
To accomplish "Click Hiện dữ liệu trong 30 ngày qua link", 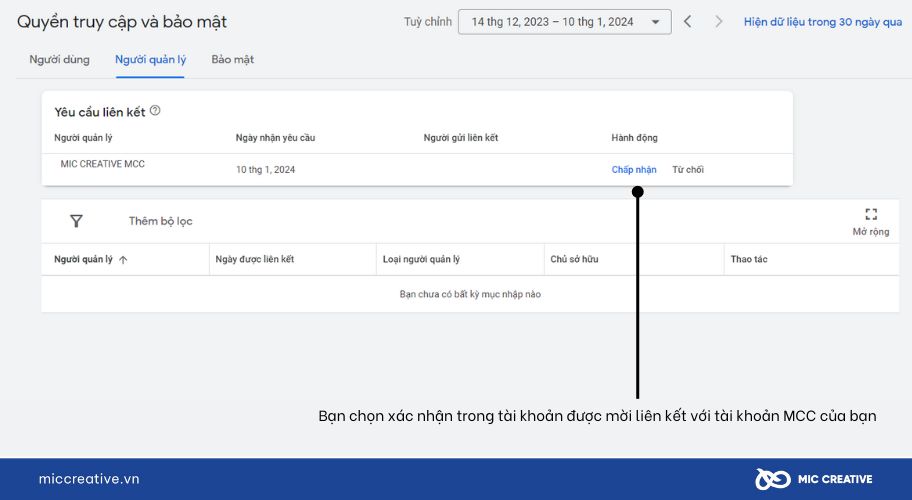I will (823, 22).
